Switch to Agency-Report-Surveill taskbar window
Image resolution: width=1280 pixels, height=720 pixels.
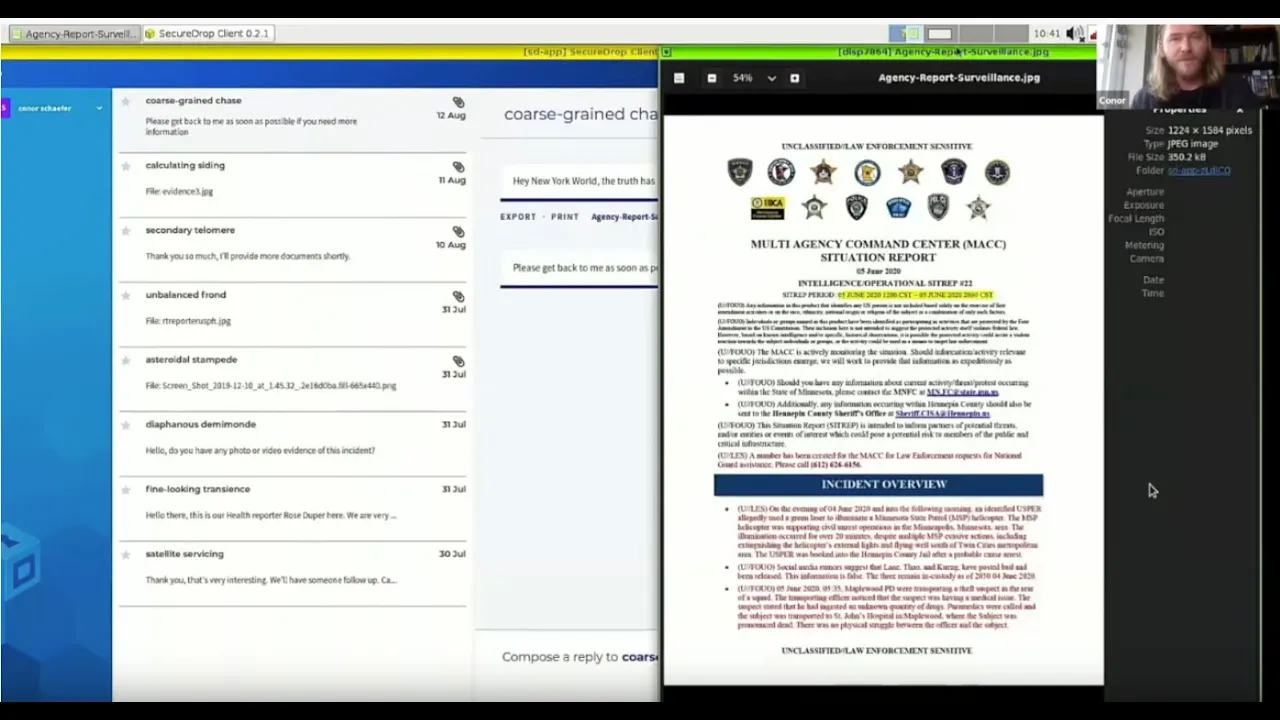[x=73, y=34]
